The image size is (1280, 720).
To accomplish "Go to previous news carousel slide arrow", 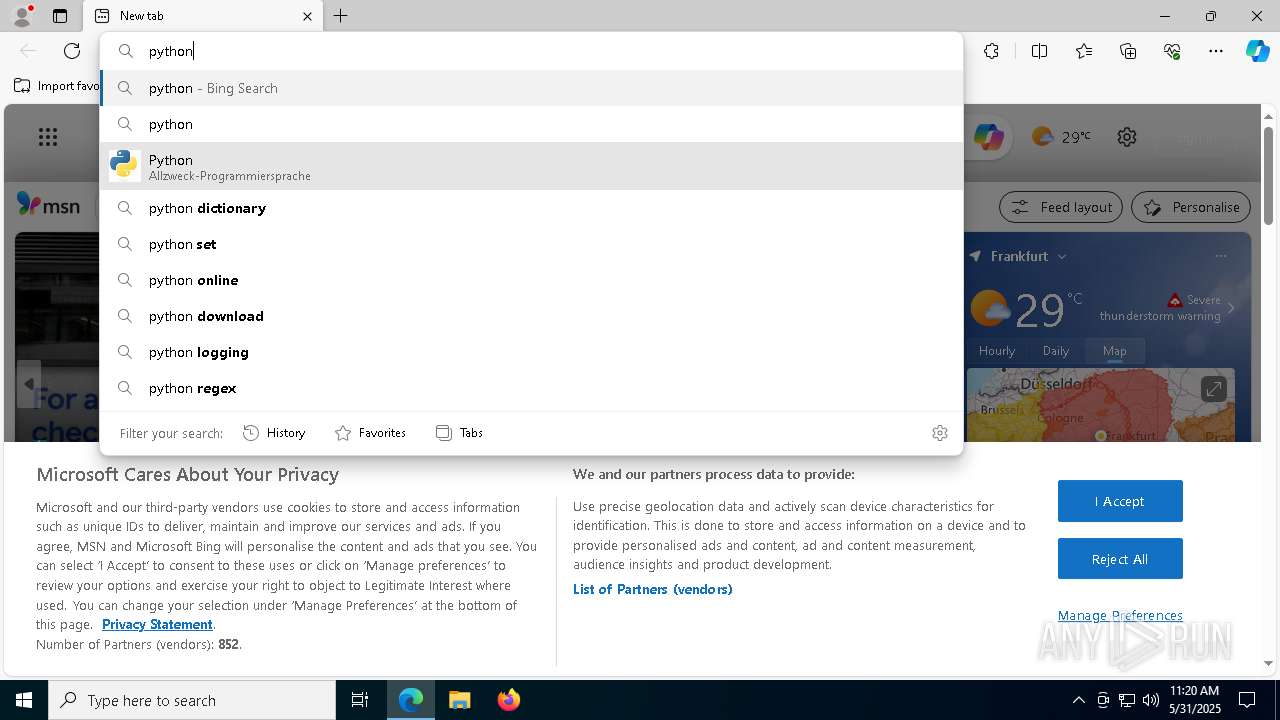I will [28, 384].
